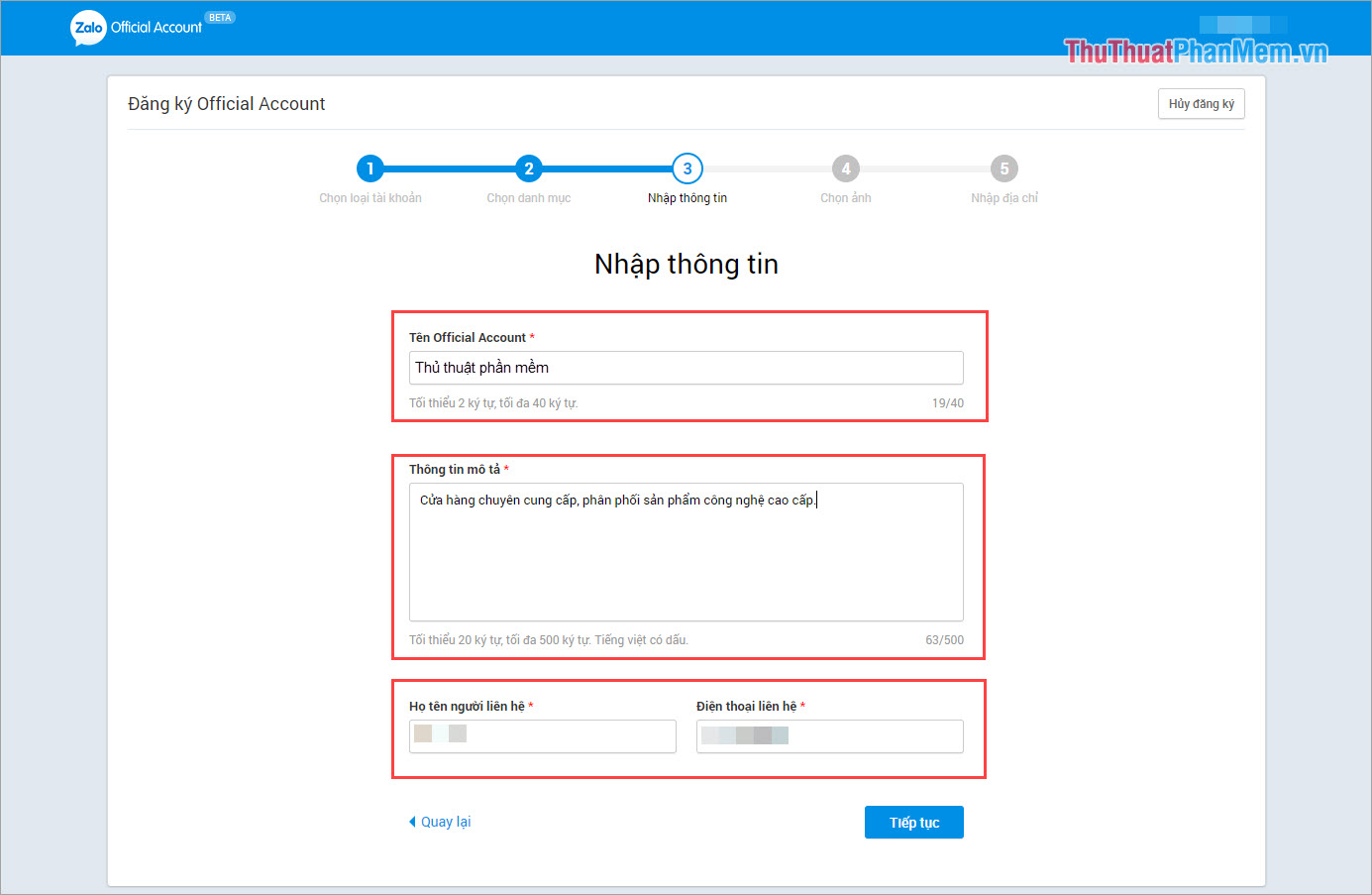Click the Hủy đăng ký button
The height and width of the screenshot is (895, 1372).
(1201, 103)
